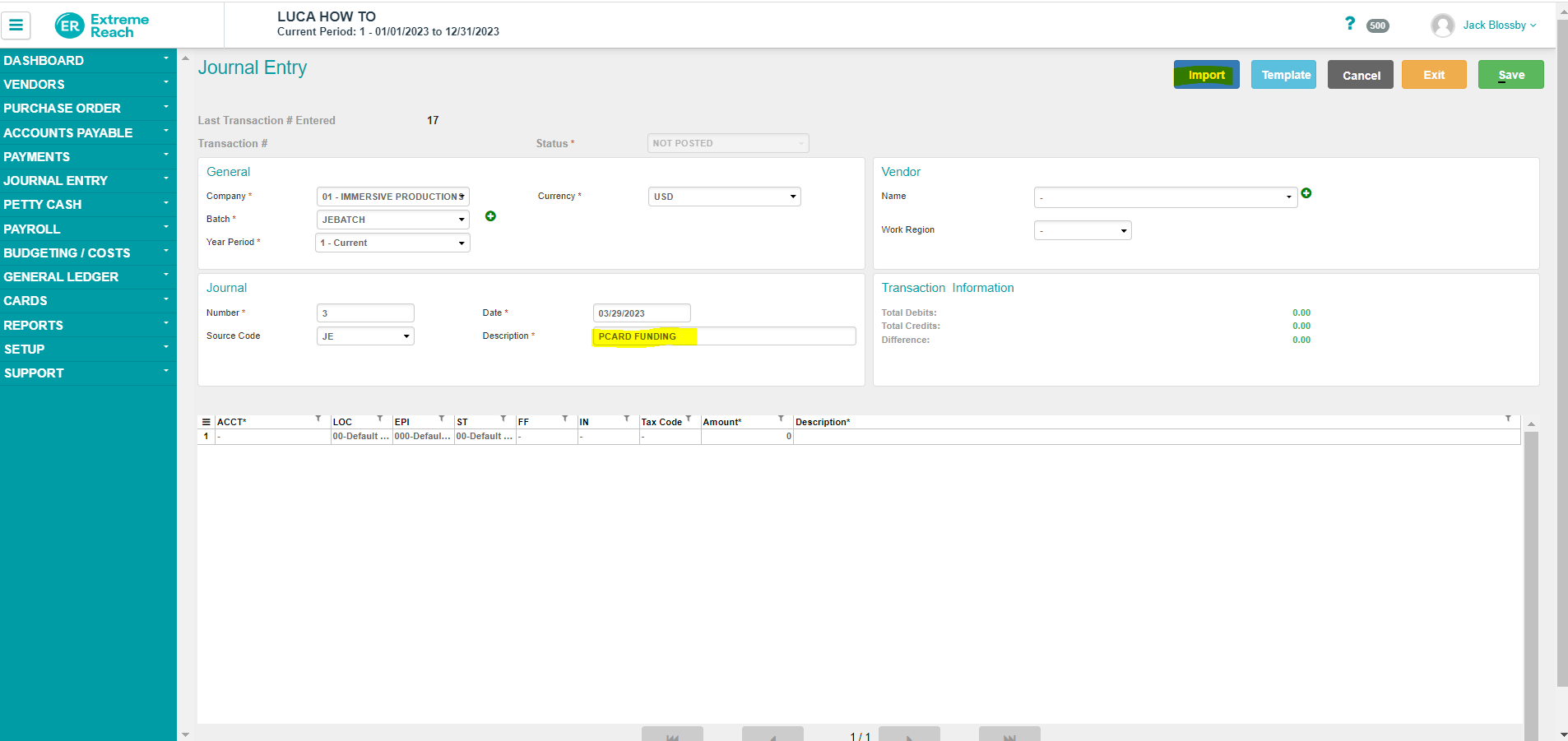The width and height of the screenshot is (1568, 741).
Task: Click the Jack Blossby avatar icon
Action: coord(1442,25)
